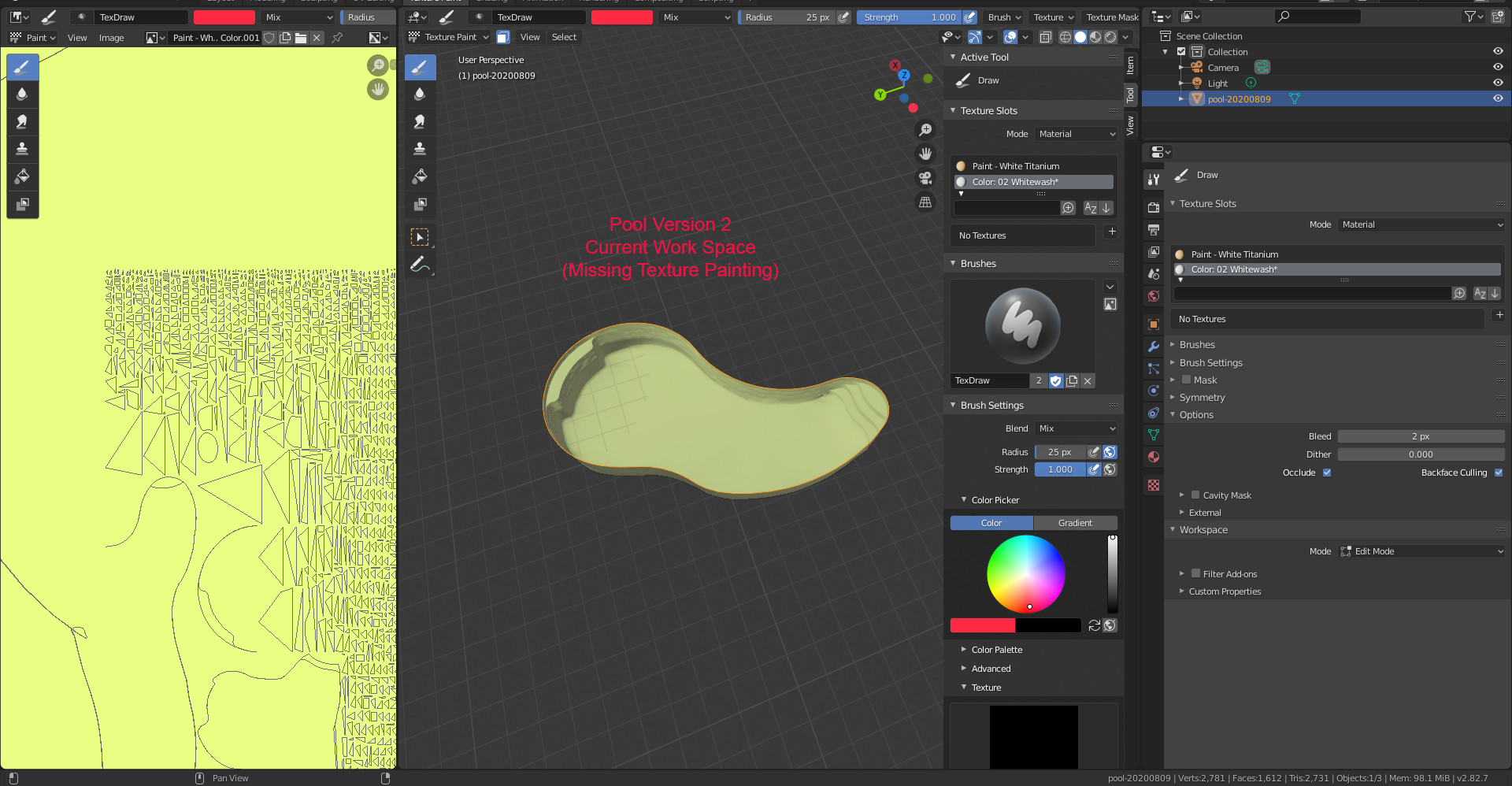Open the Render properties tab
The height and width of the screenshot is (786, 1512).
click(x=1153, y=206)
